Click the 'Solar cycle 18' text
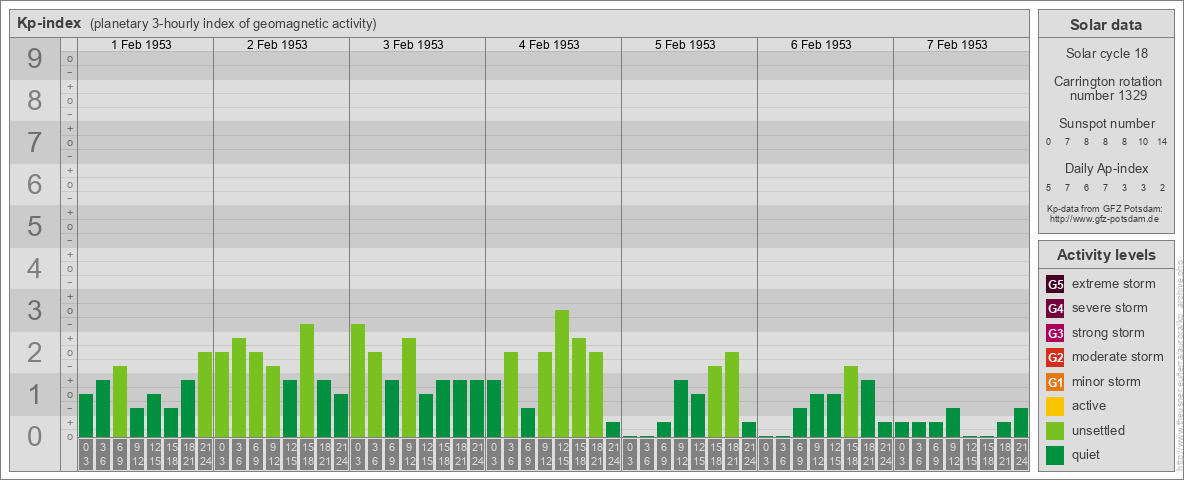This screenshot has width=1184, height=480. [1105, 54]
